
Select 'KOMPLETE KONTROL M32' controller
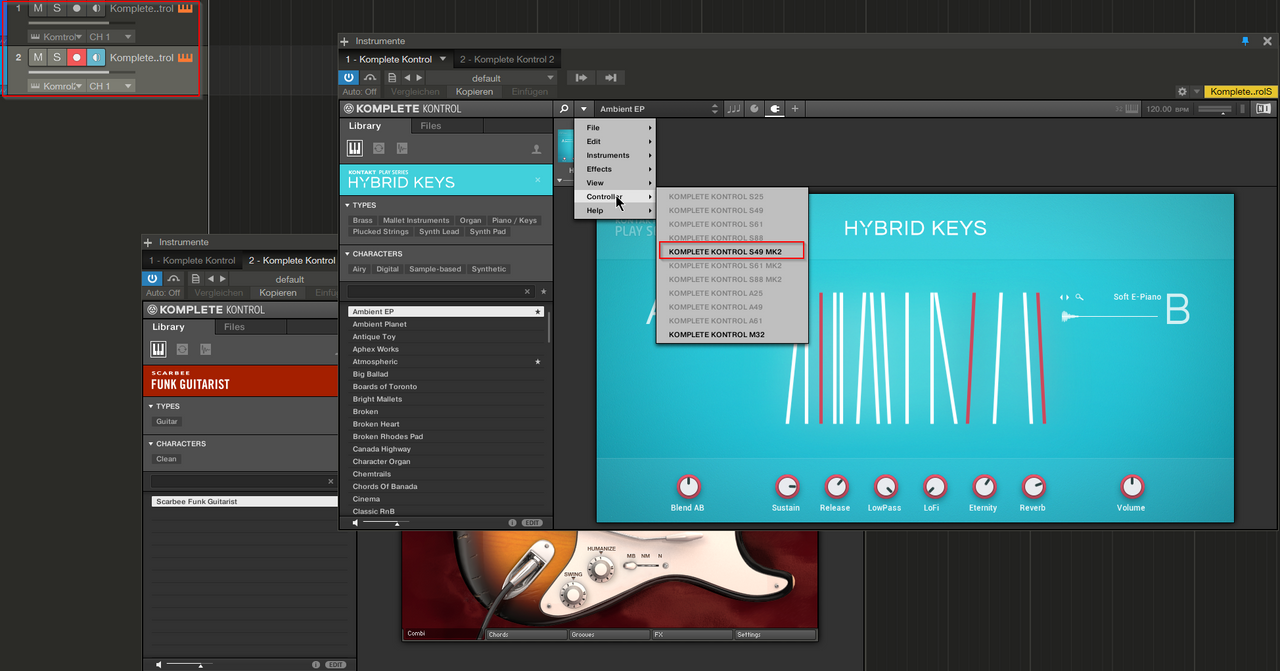(731, 335)
